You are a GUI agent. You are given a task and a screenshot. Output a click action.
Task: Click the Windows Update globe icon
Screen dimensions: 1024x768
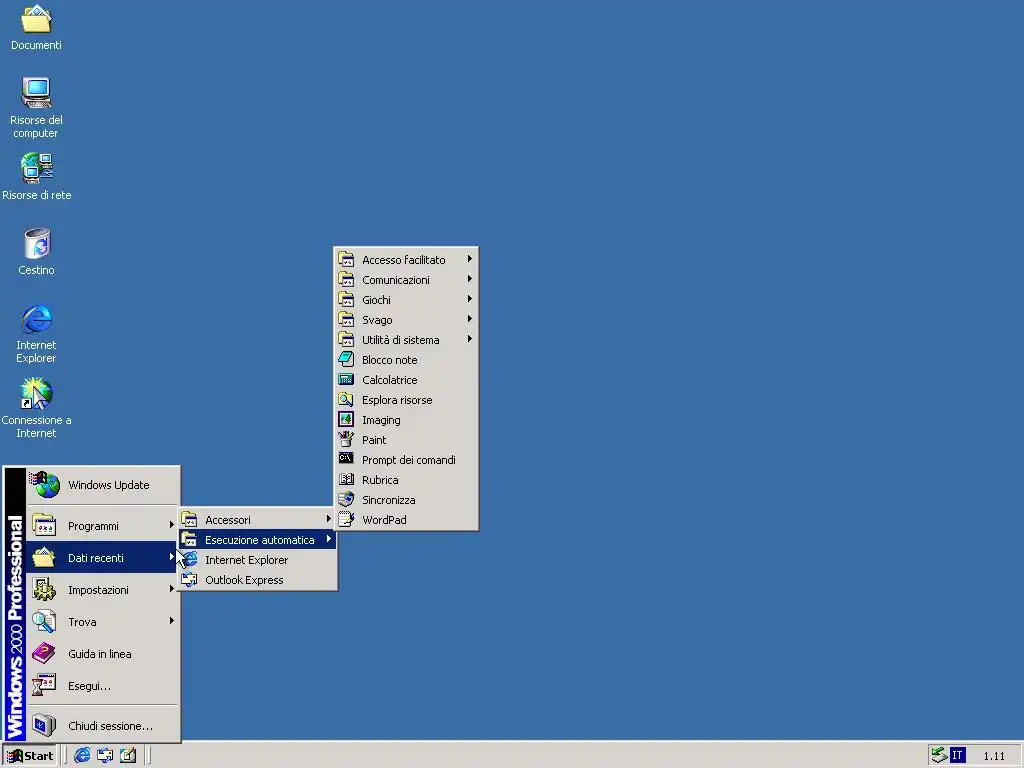[x=45, y=485]
